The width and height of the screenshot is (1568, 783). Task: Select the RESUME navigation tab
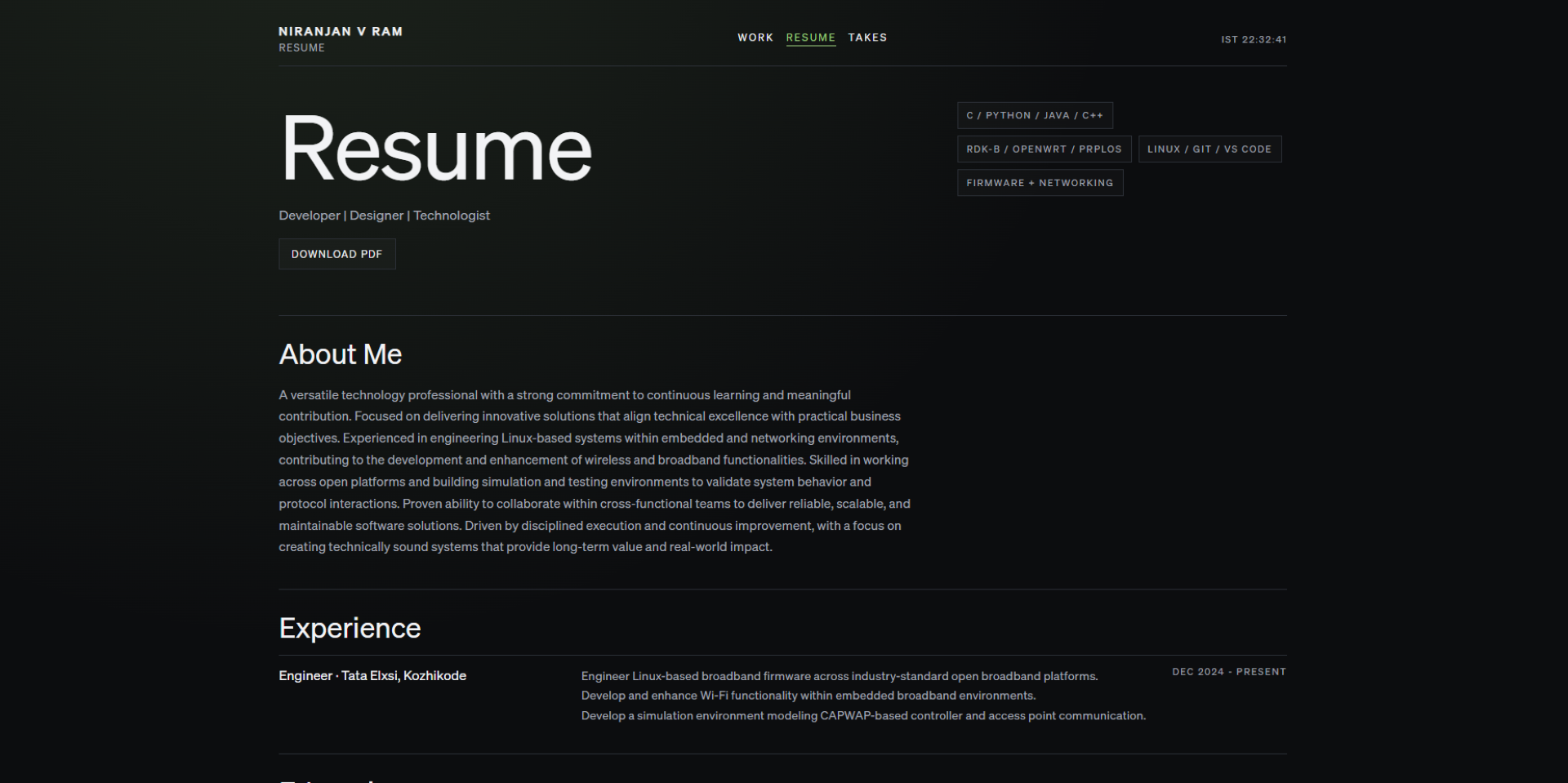(x=810, y=38)
